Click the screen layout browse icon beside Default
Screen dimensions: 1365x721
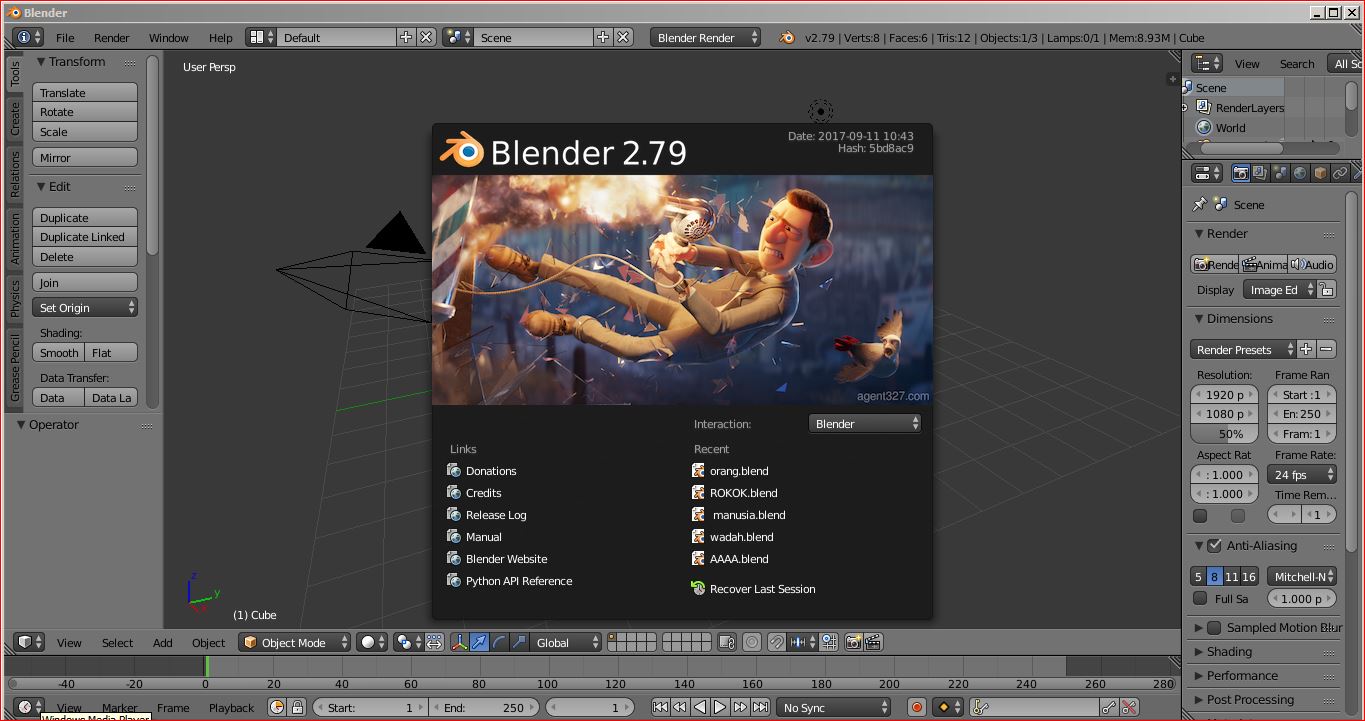[262, 37]
